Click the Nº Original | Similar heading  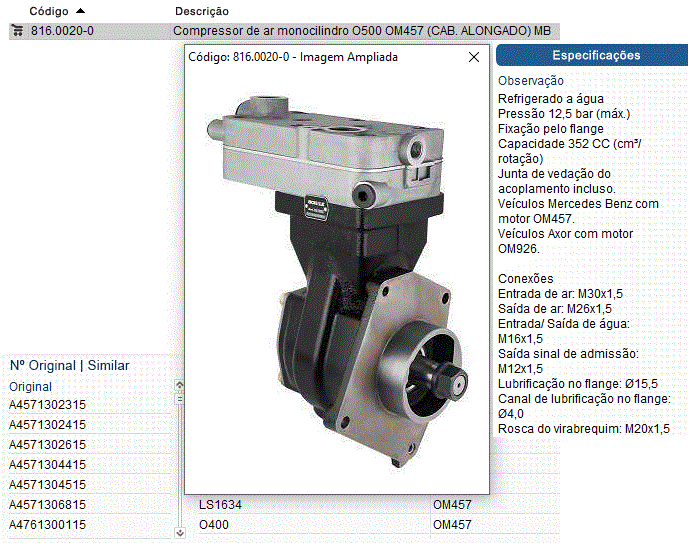[x=69, y=365]
